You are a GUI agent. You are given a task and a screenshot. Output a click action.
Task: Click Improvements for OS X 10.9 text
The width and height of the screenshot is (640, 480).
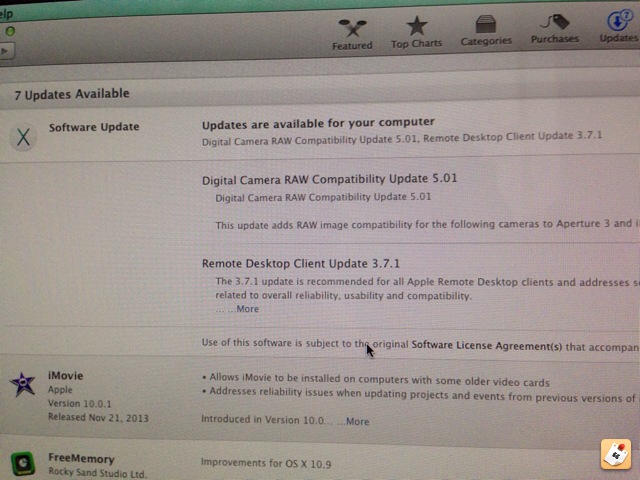[x=266, y=463]
